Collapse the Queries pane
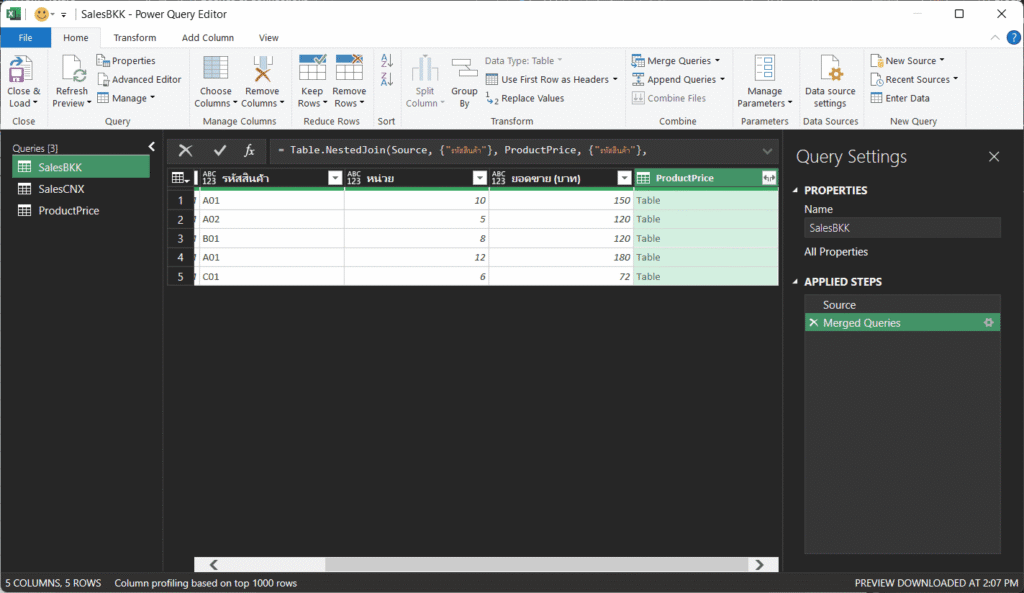 (152, 147)
